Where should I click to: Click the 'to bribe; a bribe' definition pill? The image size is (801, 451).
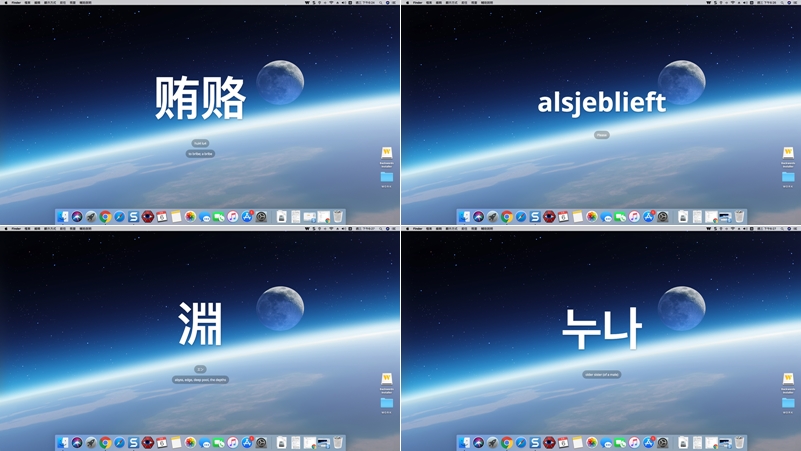200,154
